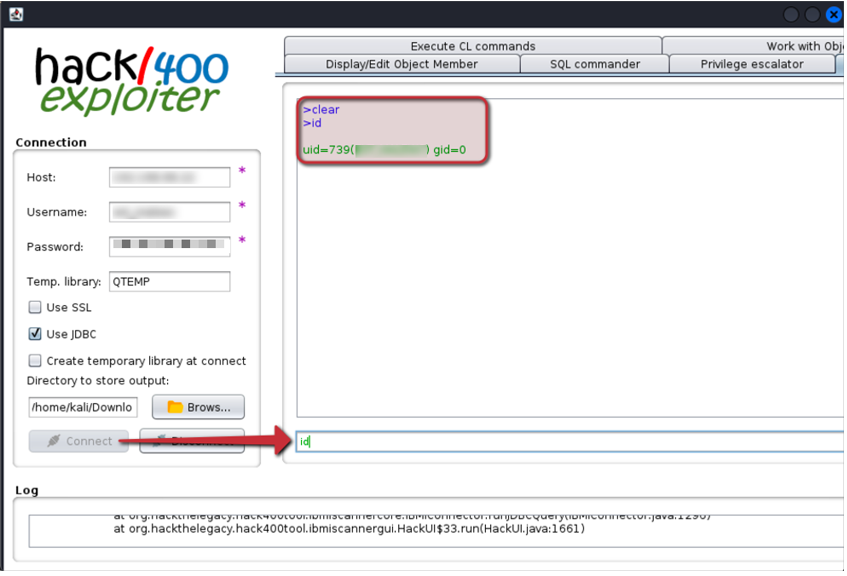This screenshot has height=576, width=847.
Task: Click the 'Connection' section heading
Action: [51, 142]
